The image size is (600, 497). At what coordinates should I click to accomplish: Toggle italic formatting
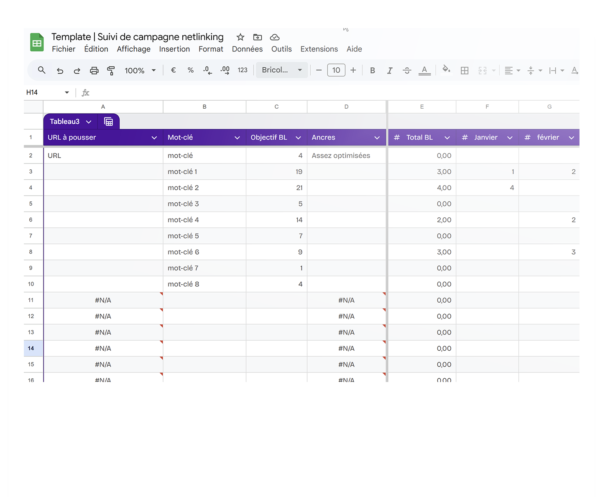point(389,71)
